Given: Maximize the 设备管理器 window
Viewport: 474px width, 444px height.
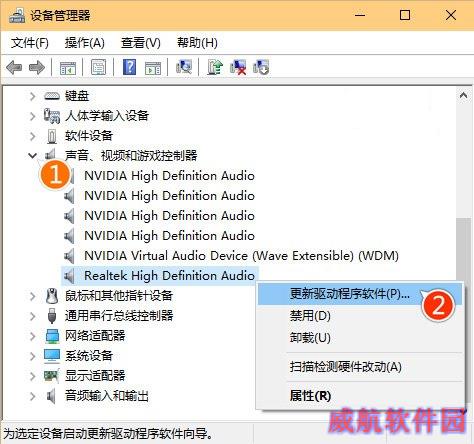Looking at the screenshot, I should pyautogui.click(x=405, y=15).
